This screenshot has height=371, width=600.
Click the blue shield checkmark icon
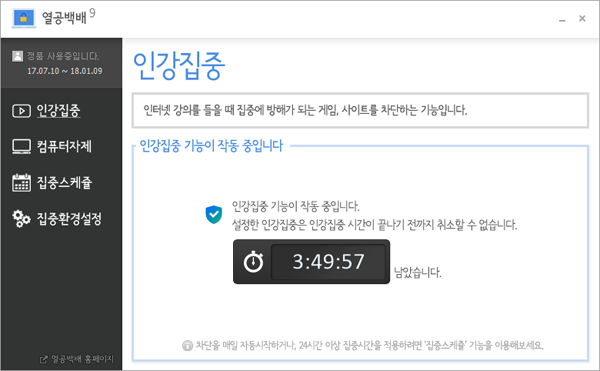[x=214, y=215]
